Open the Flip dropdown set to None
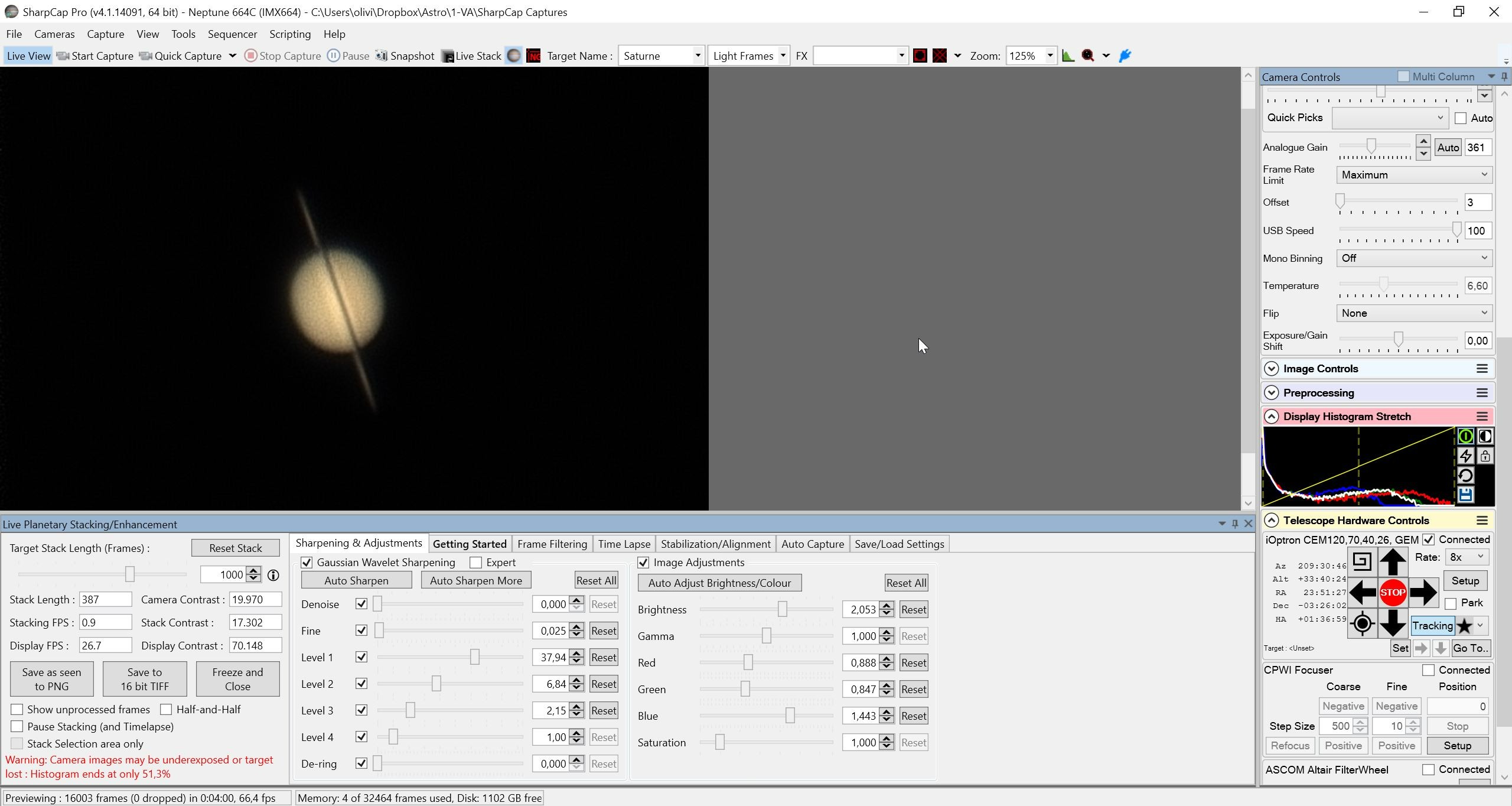 [1414, 313]
